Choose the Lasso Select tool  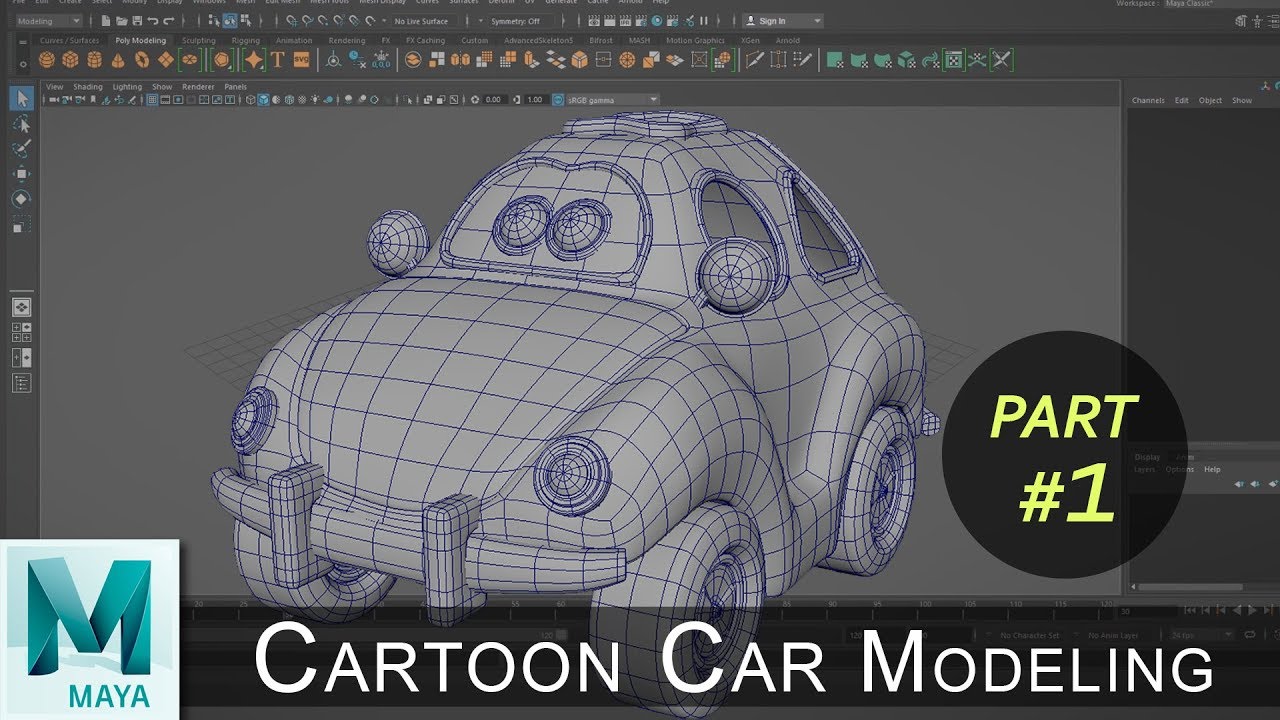[x=22, y=124]
